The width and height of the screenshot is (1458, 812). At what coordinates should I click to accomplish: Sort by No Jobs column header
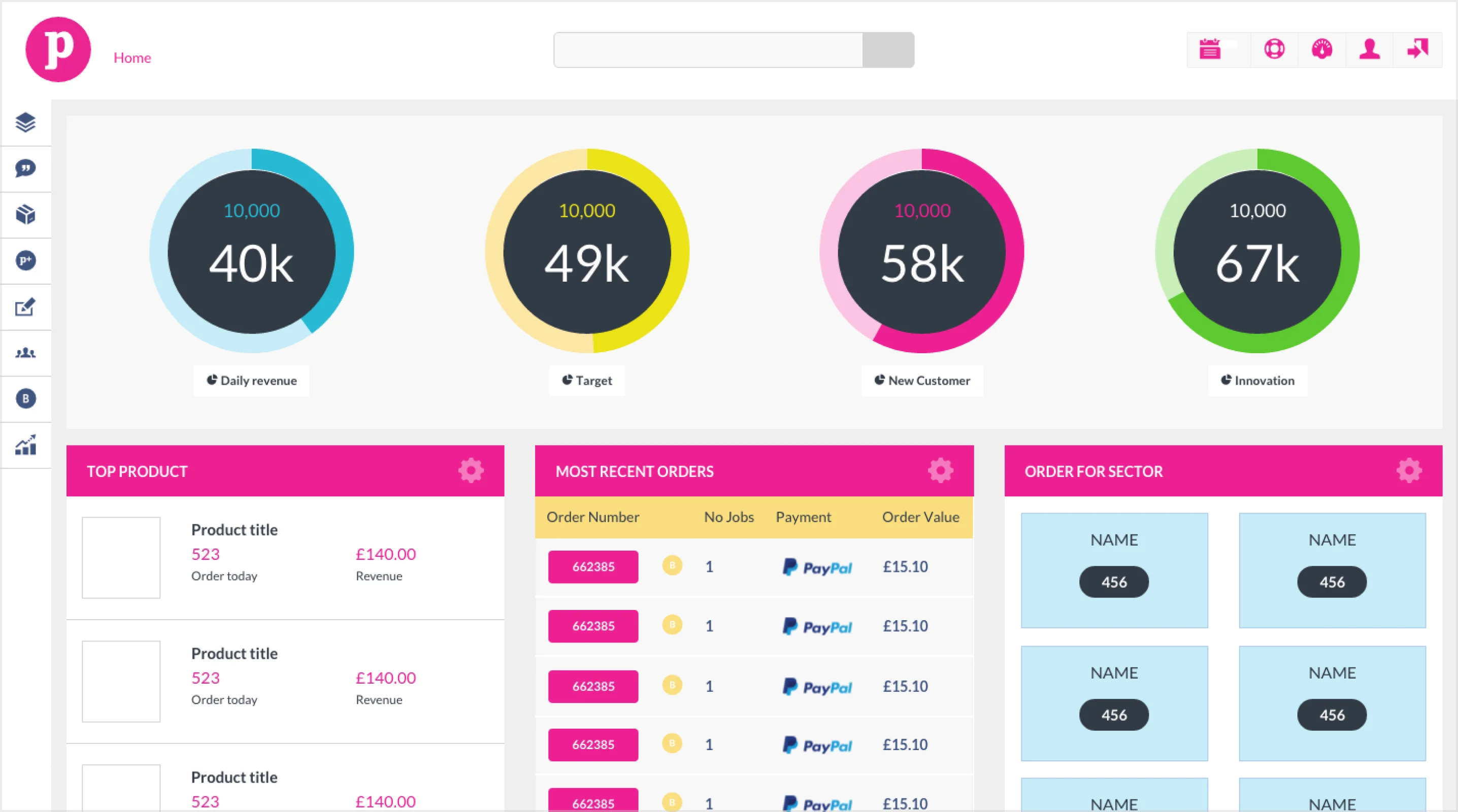pyautogui.click(x=728, y=517)
